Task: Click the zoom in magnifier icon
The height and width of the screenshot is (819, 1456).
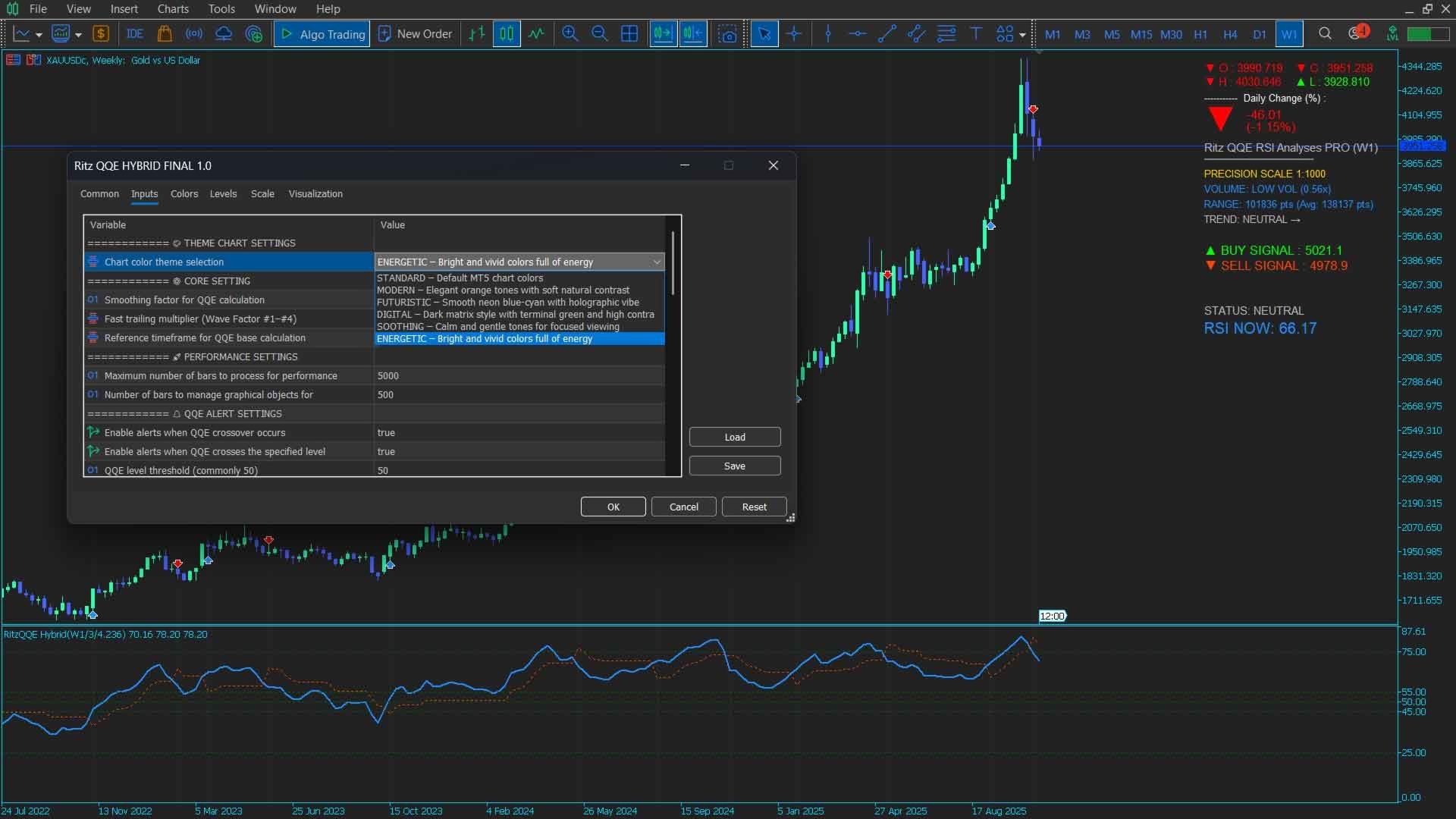Action: [570, 34]
